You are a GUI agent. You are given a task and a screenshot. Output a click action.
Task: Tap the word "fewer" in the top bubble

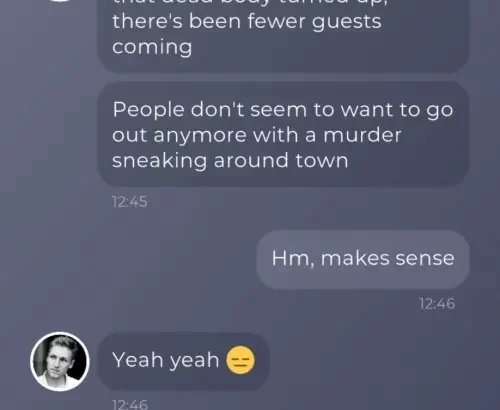click(275, 22)
